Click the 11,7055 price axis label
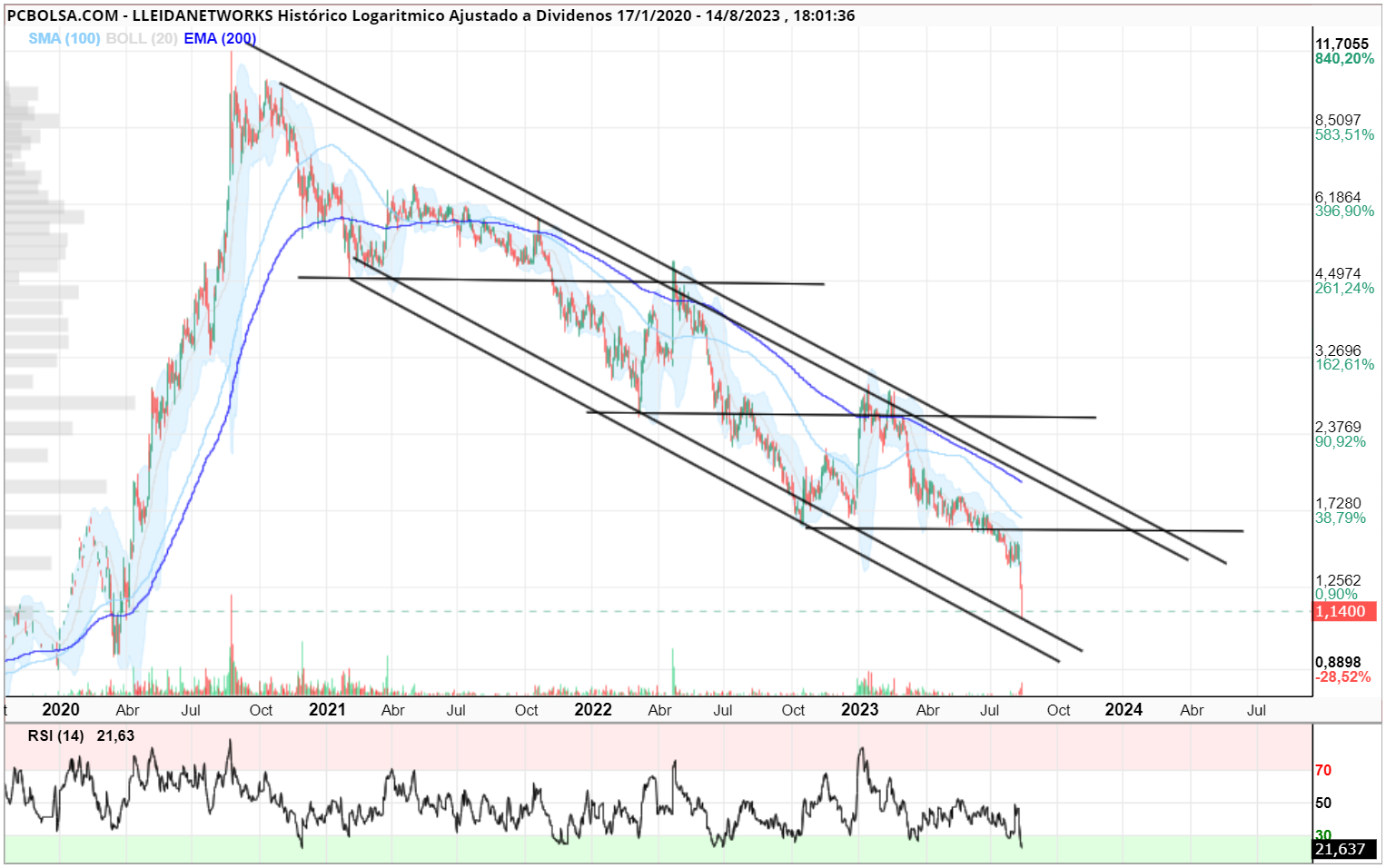Screen dimensions: 1386x868 tap(1341, 44)
